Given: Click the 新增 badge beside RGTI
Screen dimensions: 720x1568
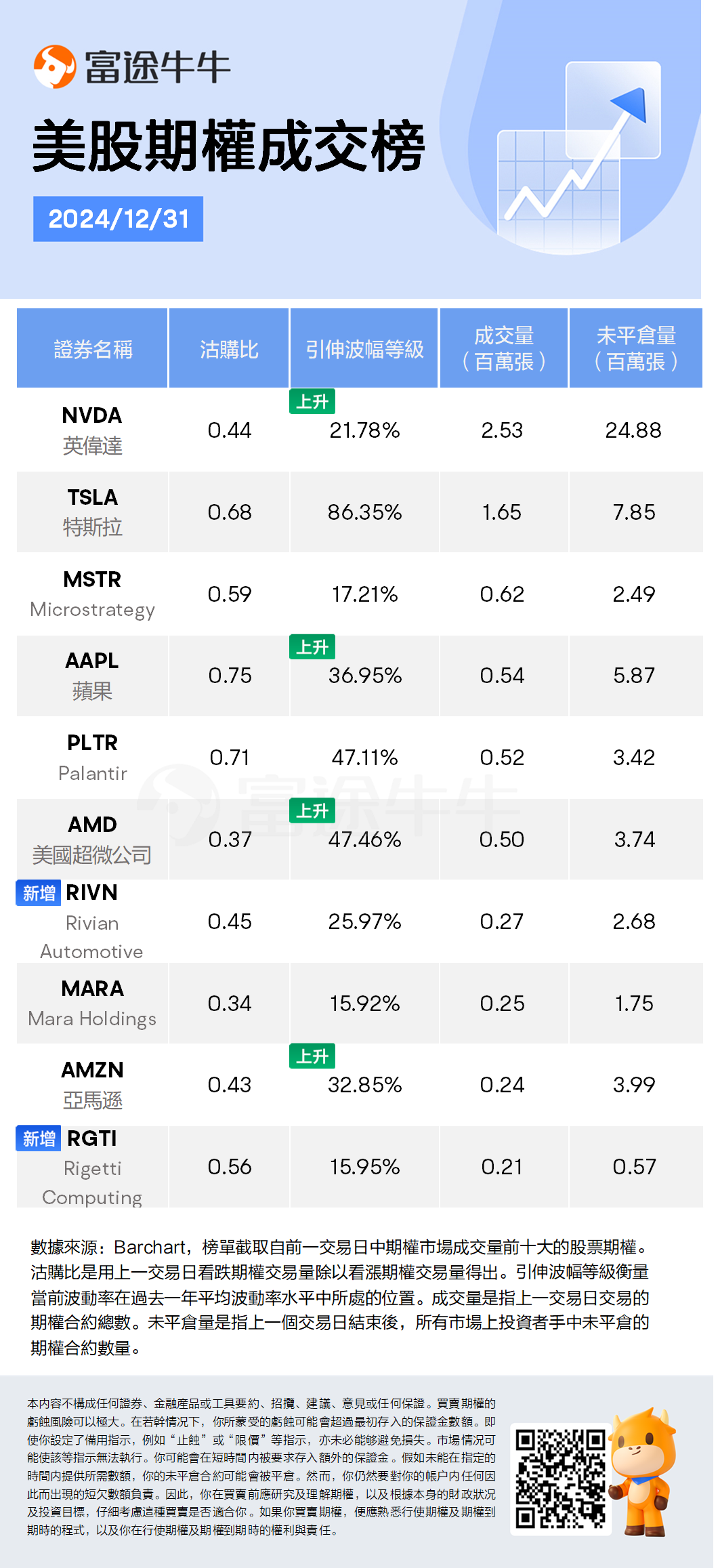Looking at the screenshot, I should tap(39, 1138).
